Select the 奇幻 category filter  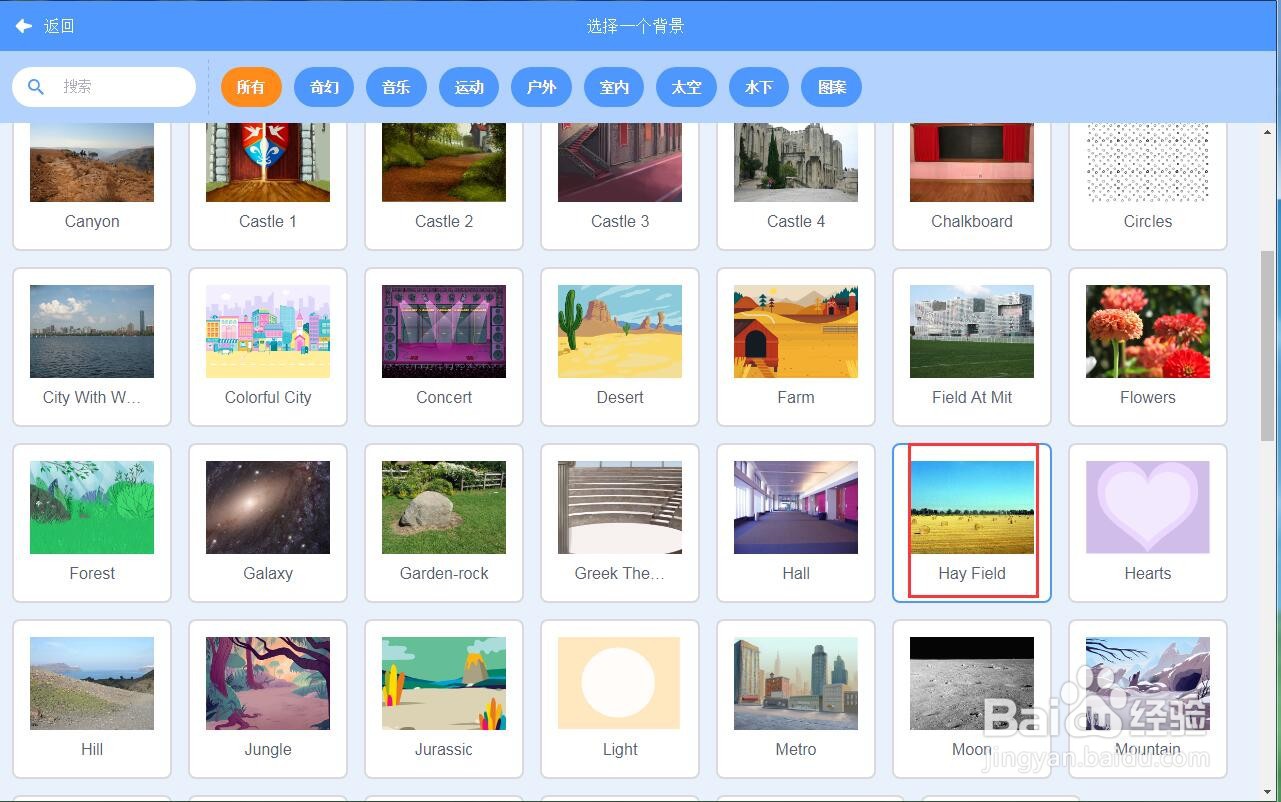[x=324, y=87]
